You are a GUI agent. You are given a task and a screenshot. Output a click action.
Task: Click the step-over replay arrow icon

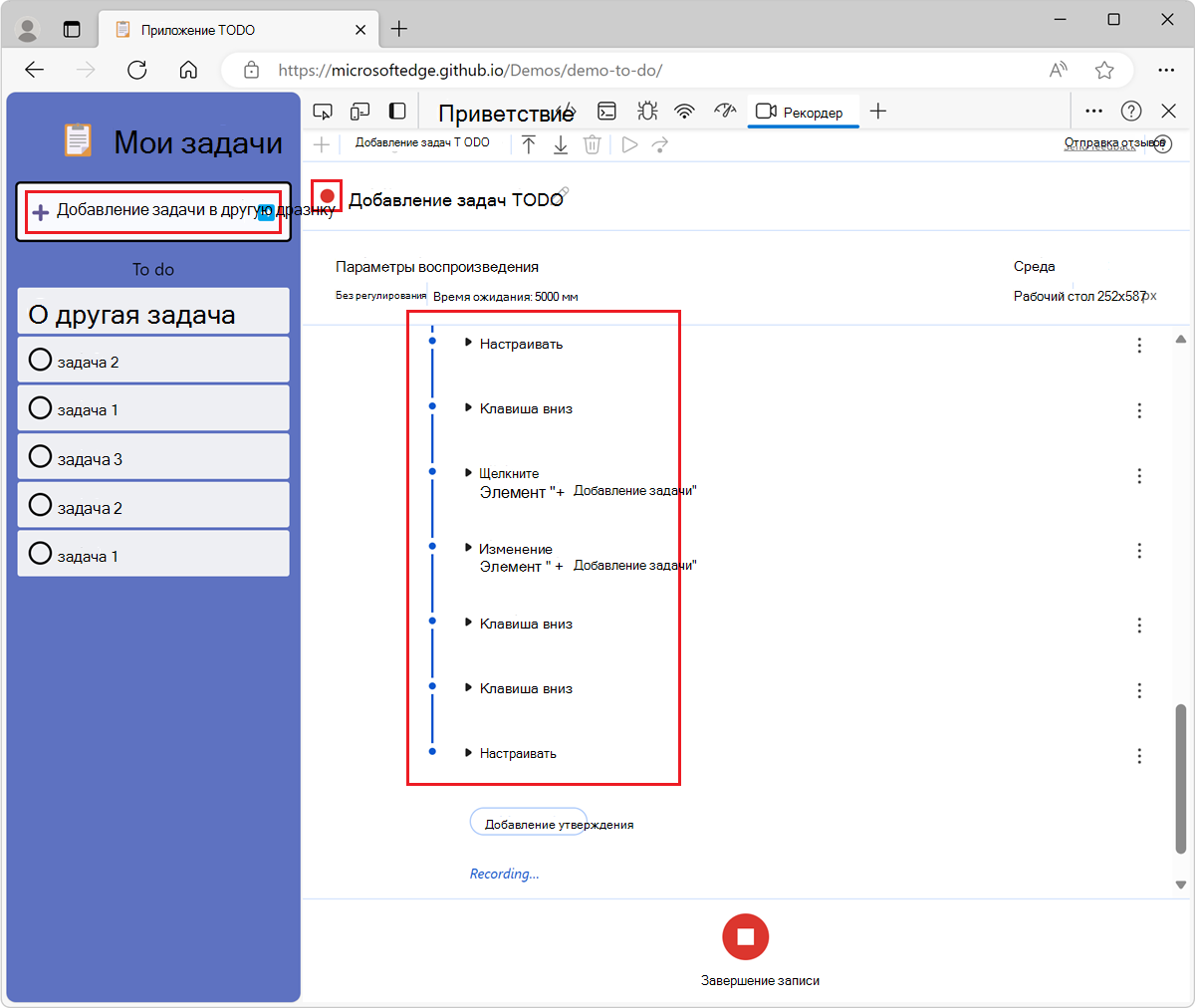point(659,145)
